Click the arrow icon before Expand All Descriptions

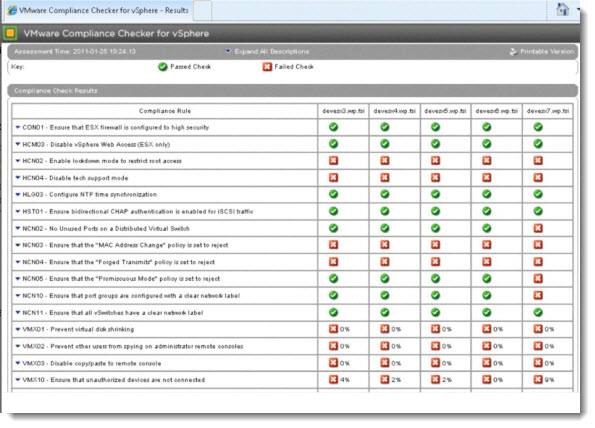click(x=228, y=51)
